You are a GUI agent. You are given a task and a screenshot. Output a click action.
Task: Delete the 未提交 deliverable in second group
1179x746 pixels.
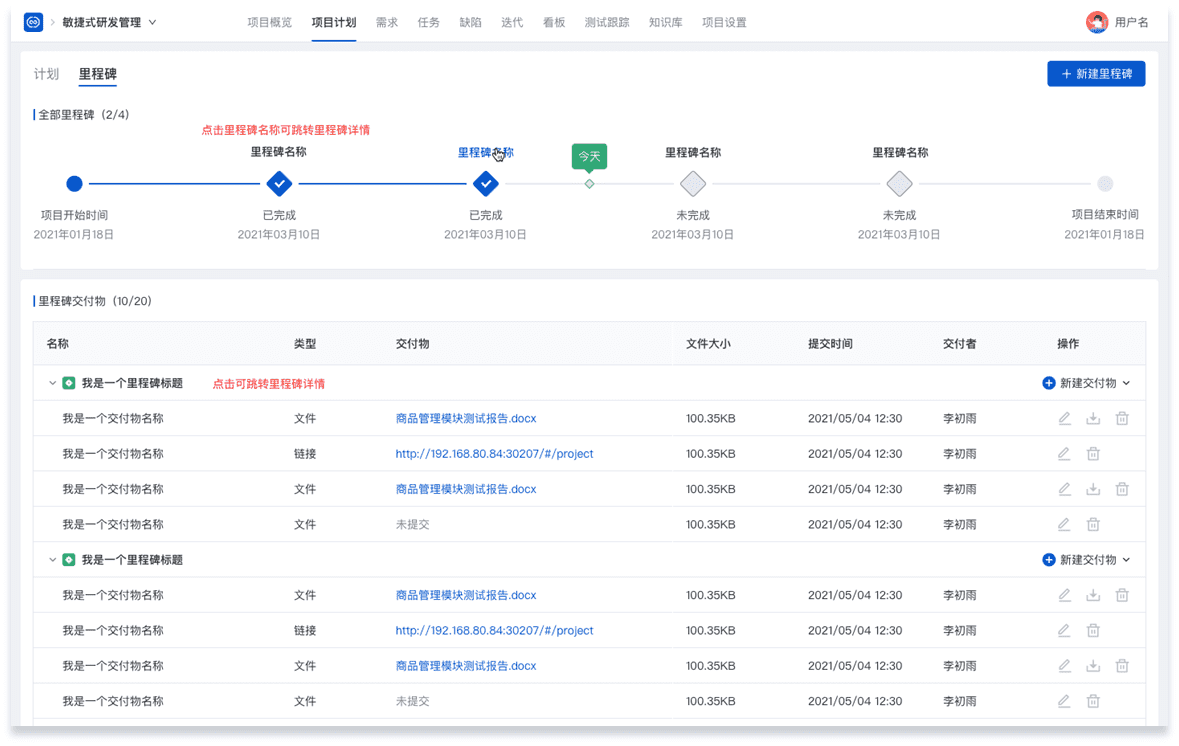point(1093,702)
